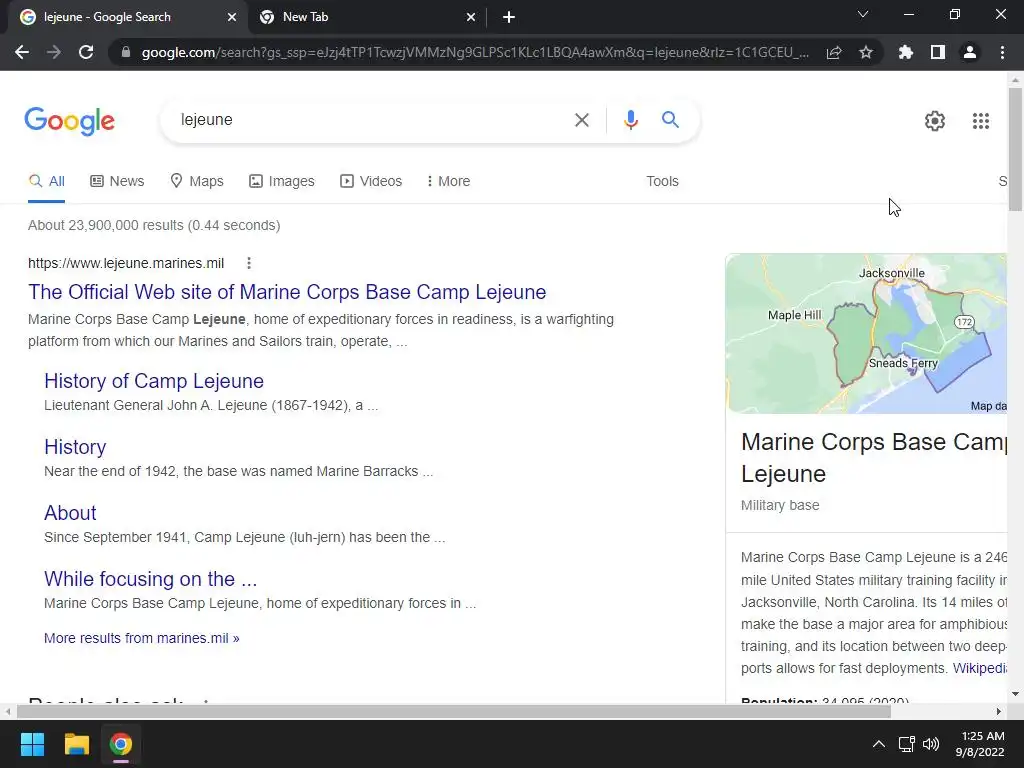Image resolution: width=1024 pixels, height=768 pixels.
Task: Open search Tools options
Action: pos(662,182)
